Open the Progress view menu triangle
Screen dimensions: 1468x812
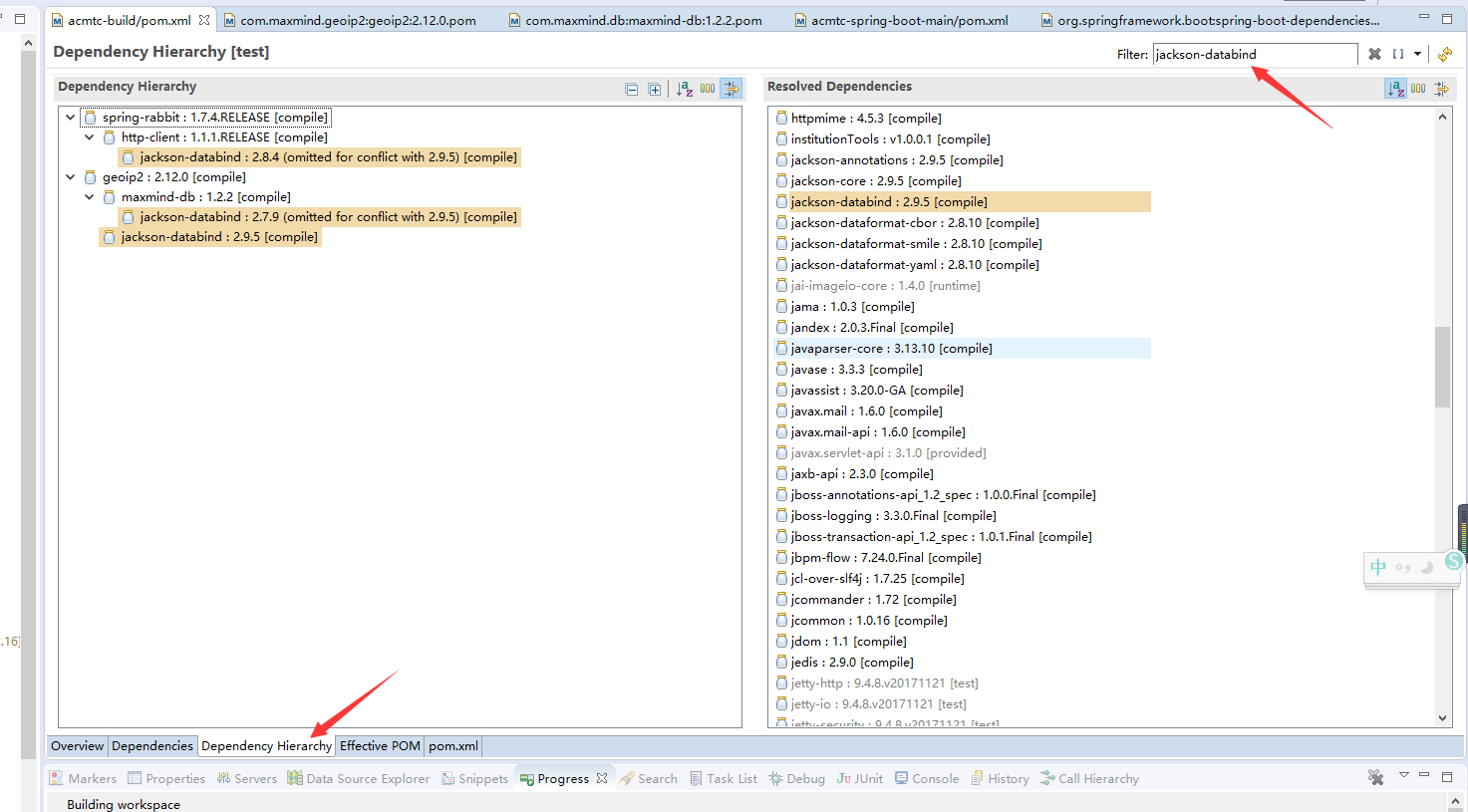point(1404,775)
